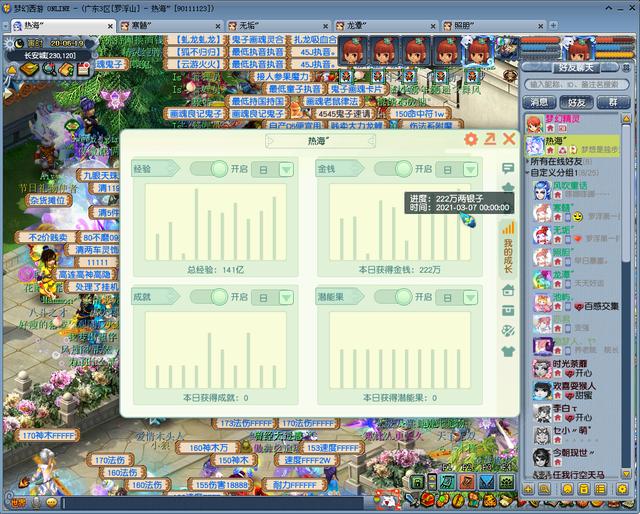Screen dimensions: 640x514
Task: Open the calendar activity icon
Action: pos(83,69)
